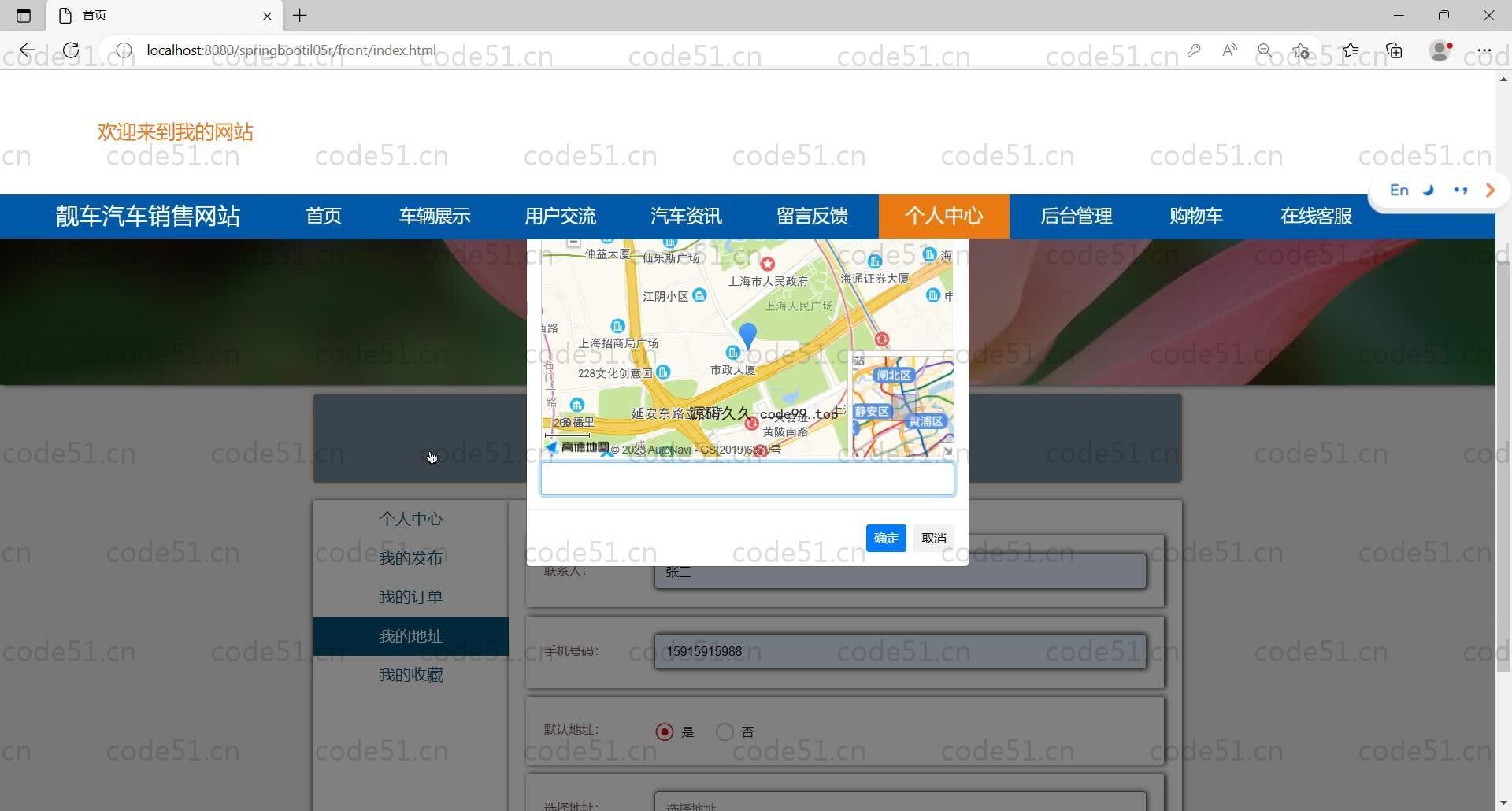Image resolution: width=1512 pixels, height=811 pixels.
Task: Click the 手机号码 field with 15915915988
Action: point(900,651)
